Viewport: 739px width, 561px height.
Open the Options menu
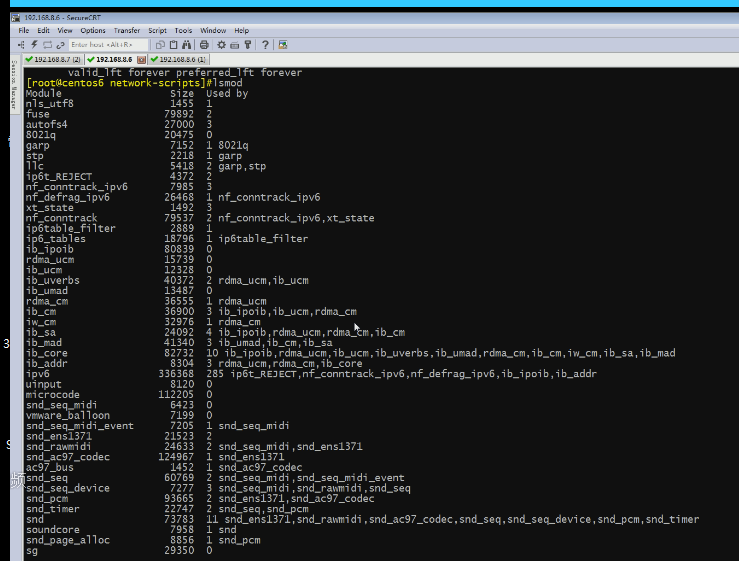tap(93, 31)
